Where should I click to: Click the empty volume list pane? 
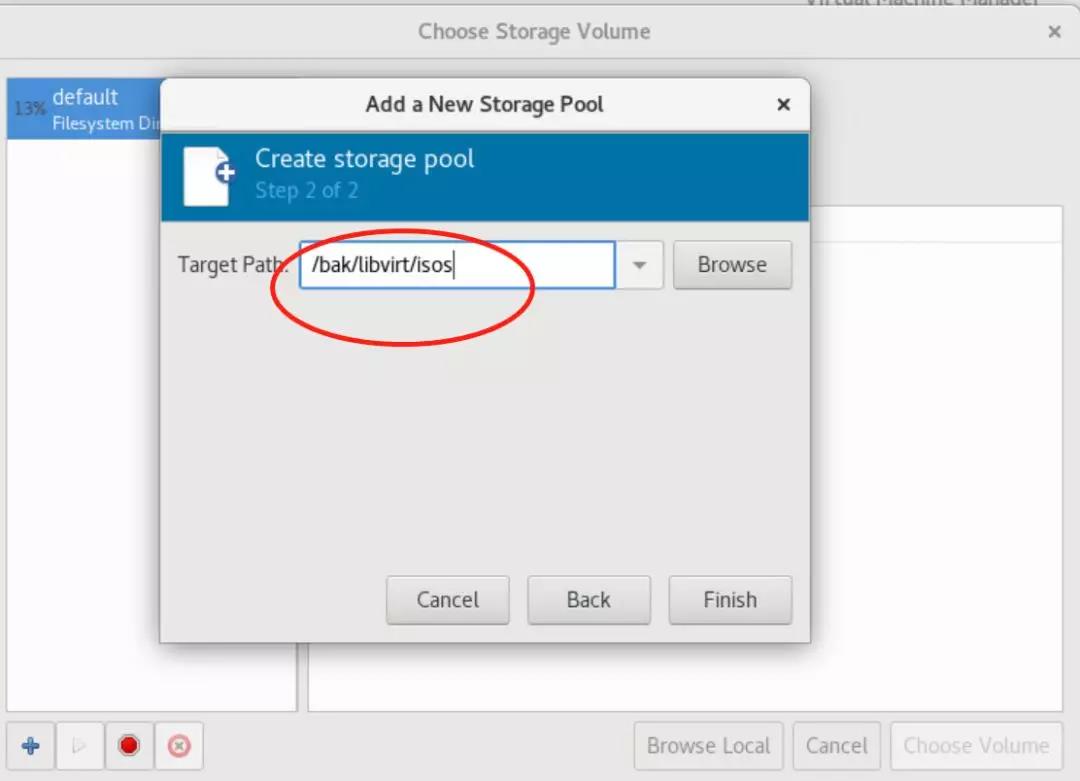937,475
